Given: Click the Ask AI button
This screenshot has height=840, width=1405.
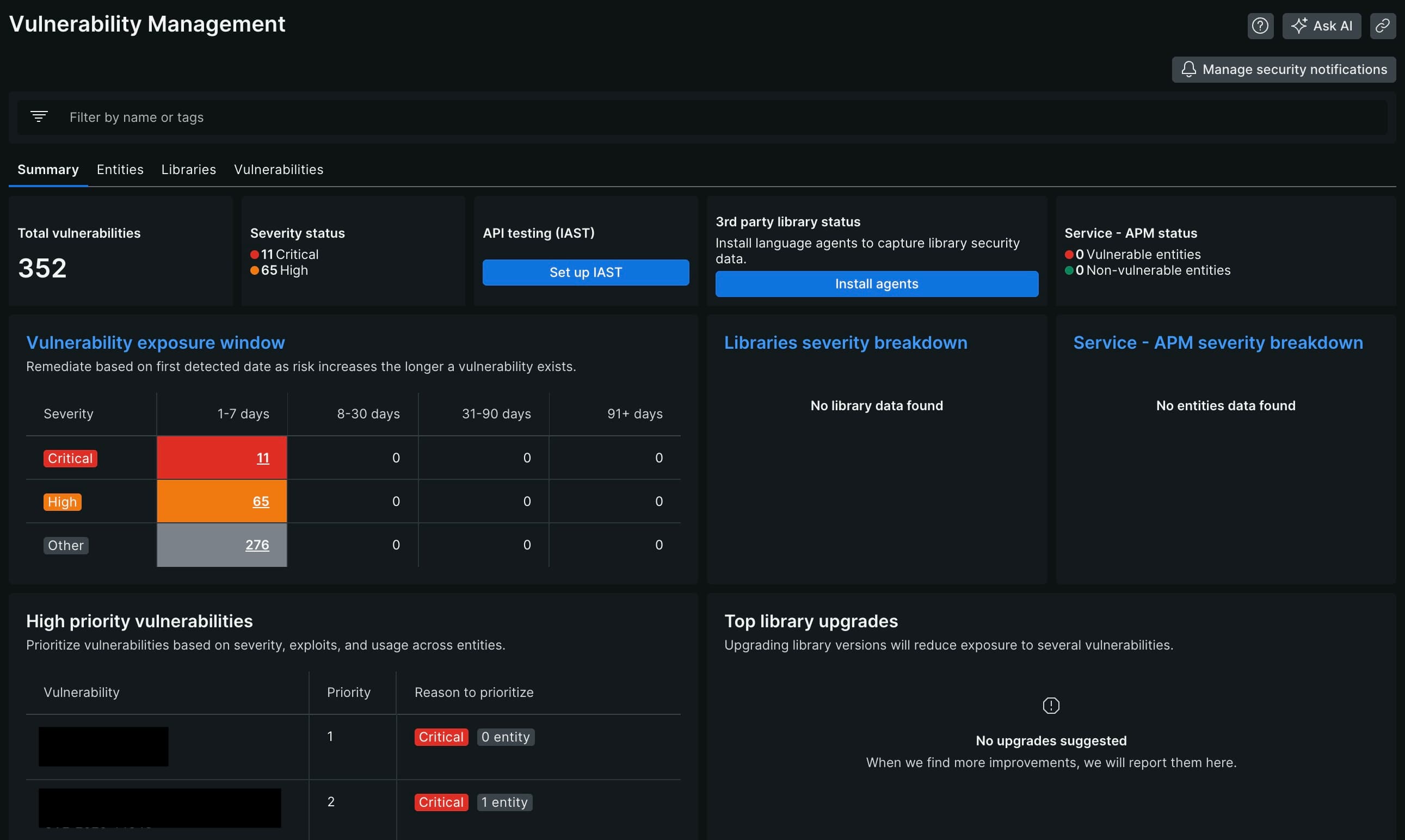Looking at the screenshot, I should (1321, 26).
